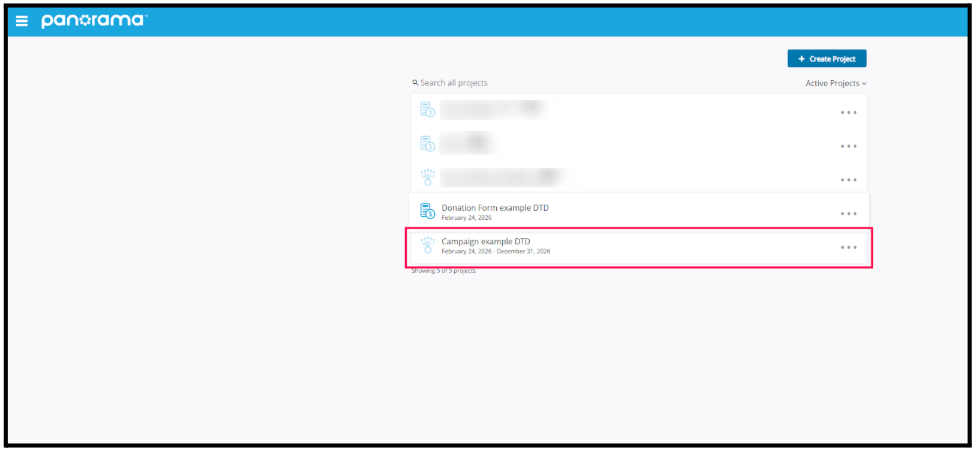Click the third project's campaign icon

(x=427, y=177)
